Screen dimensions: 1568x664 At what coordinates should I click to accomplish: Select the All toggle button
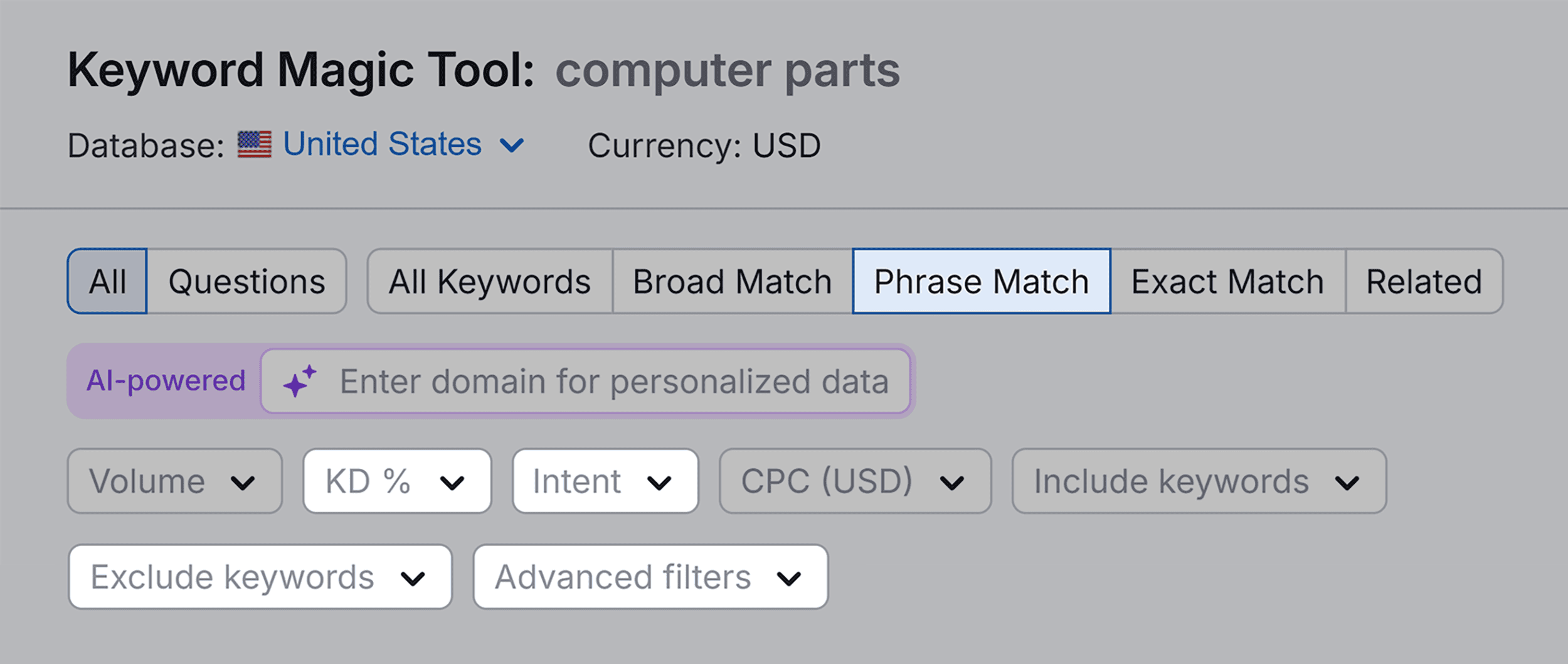107,281
